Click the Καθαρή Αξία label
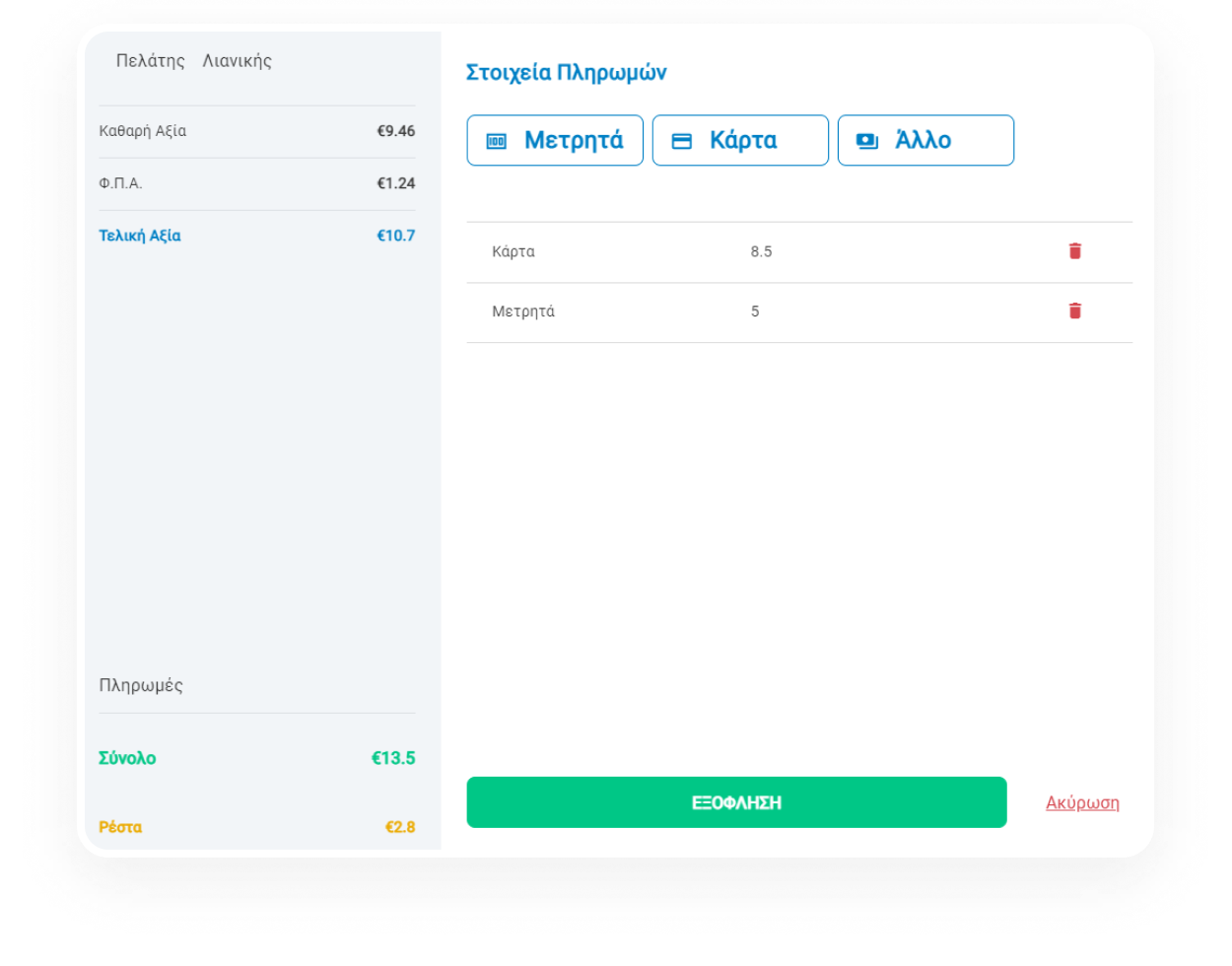The image size is (1232, 966). (143, 131)
